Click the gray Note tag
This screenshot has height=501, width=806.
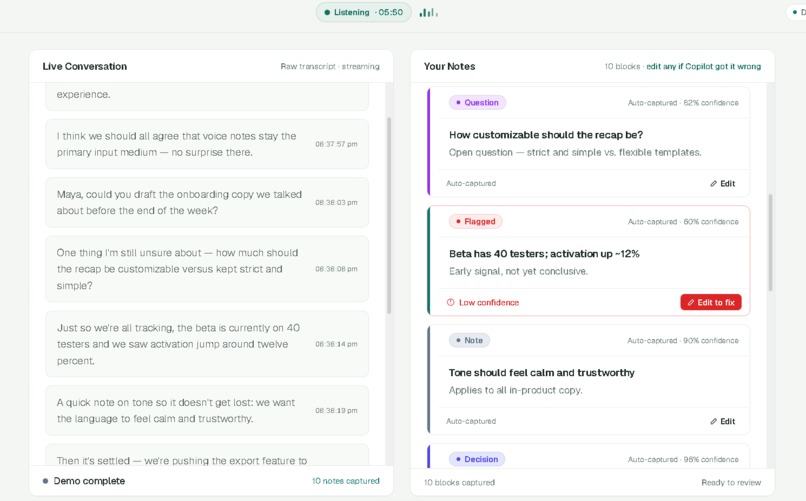[469, 340]
